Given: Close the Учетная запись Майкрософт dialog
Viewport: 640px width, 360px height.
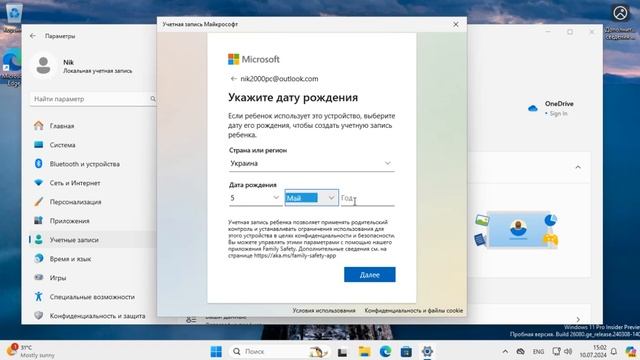Looking at the screenshot, I should [x=456, y=24].
